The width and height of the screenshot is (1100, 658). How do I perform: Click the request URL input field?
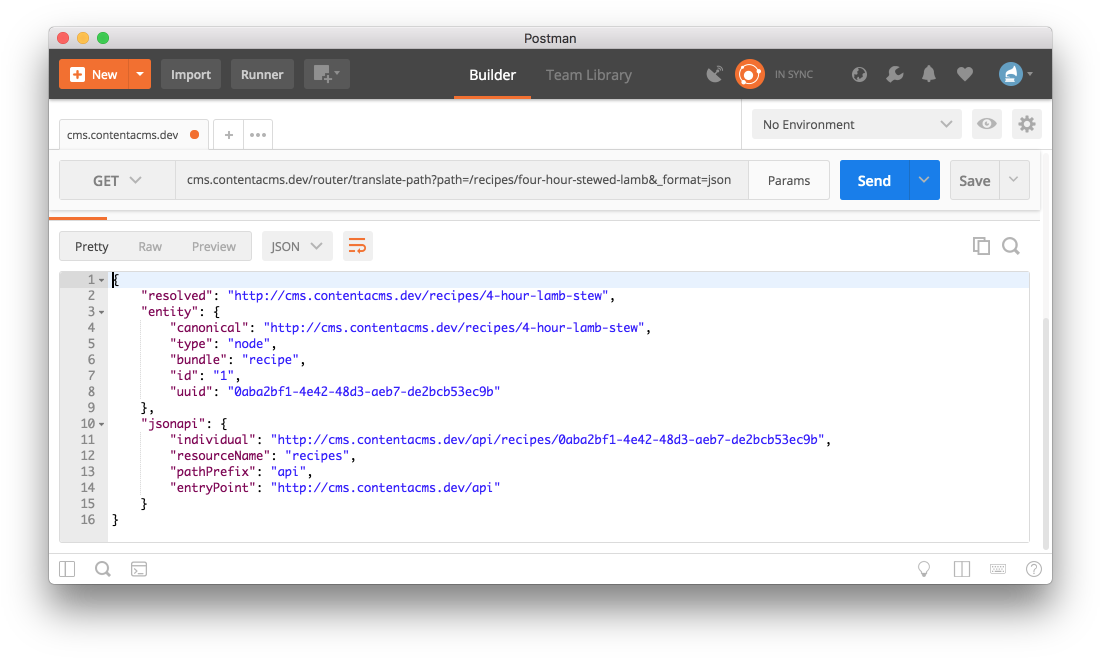click(460, 180)
